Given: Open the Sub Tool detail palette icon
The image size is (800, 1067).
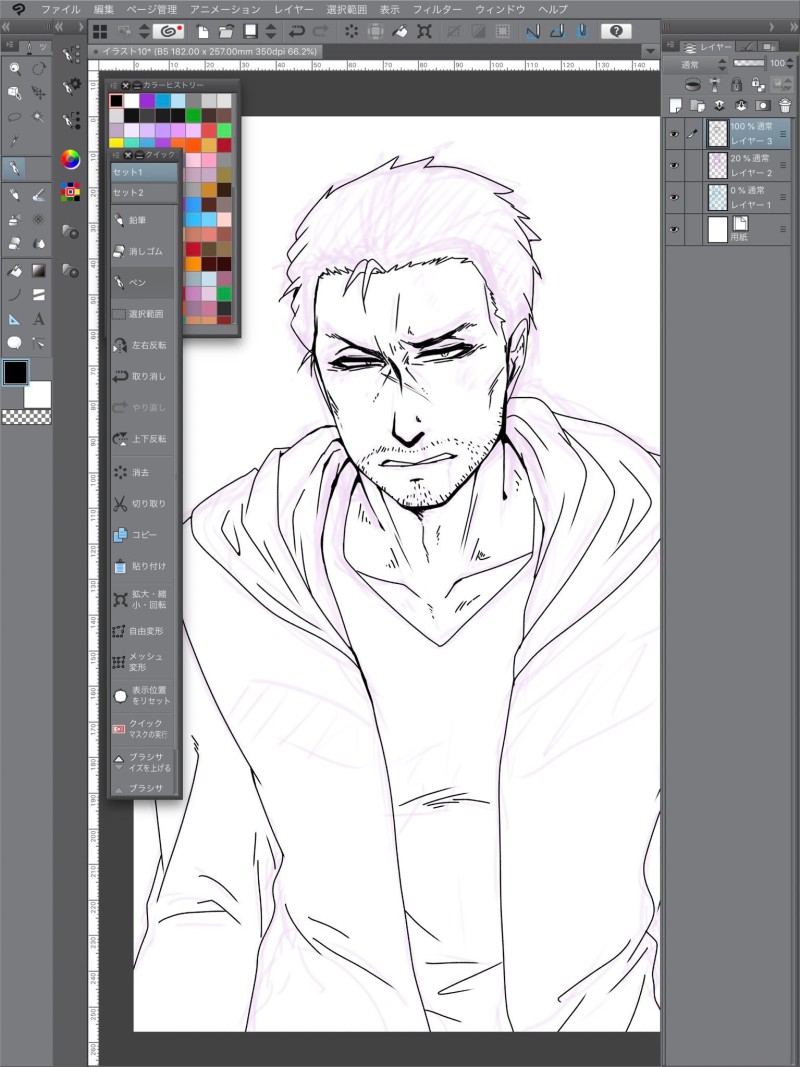Looking at the screenshot, I should tap(71, 86).
